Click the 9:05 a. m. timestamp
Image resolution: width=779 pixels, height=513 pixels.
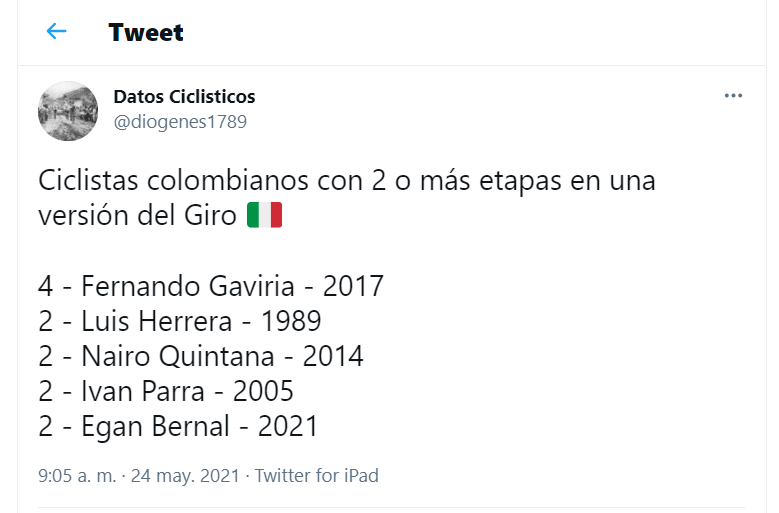point(77,475)
